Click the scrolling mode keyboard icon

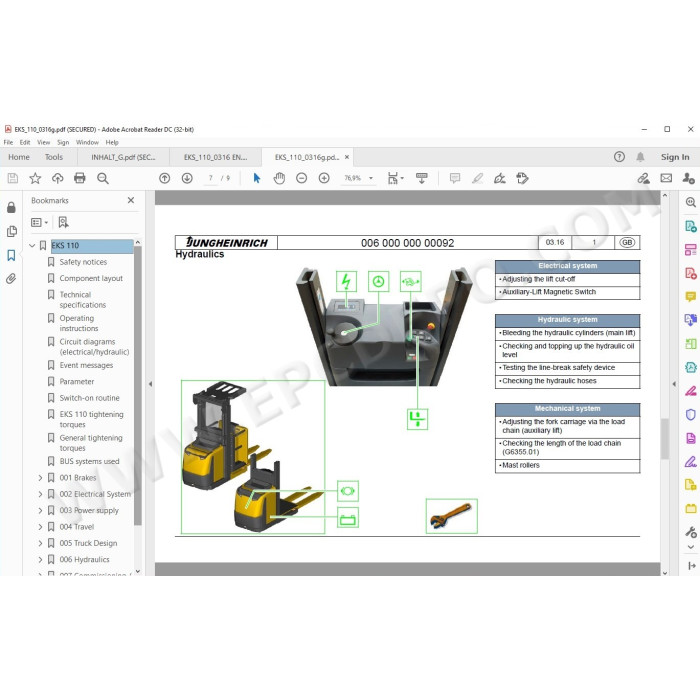421,179
